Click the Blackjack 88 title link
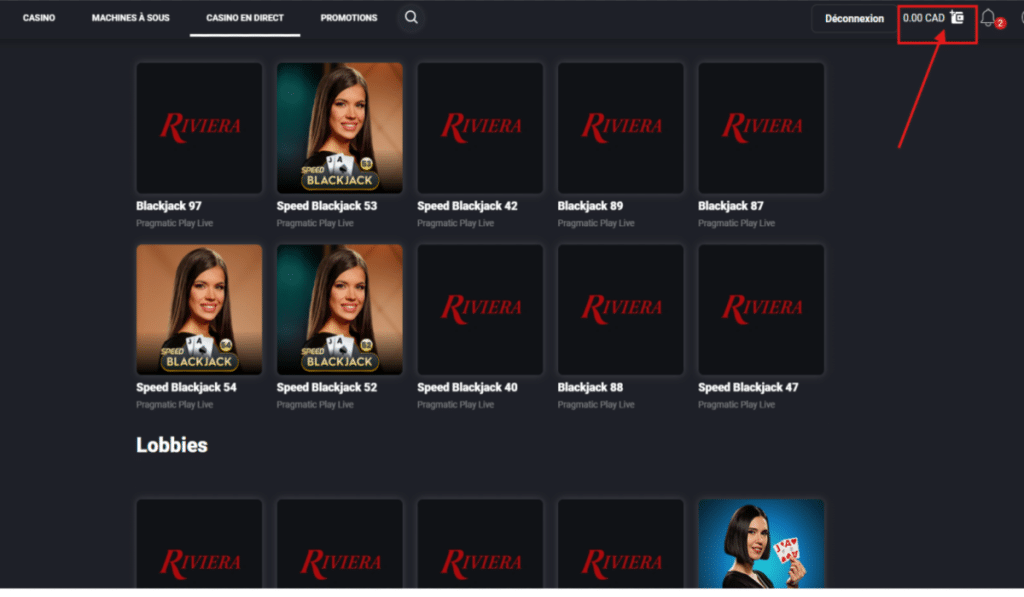This screenshot has width=1024, height=597. pyautogui.click(x=590, y=387)
